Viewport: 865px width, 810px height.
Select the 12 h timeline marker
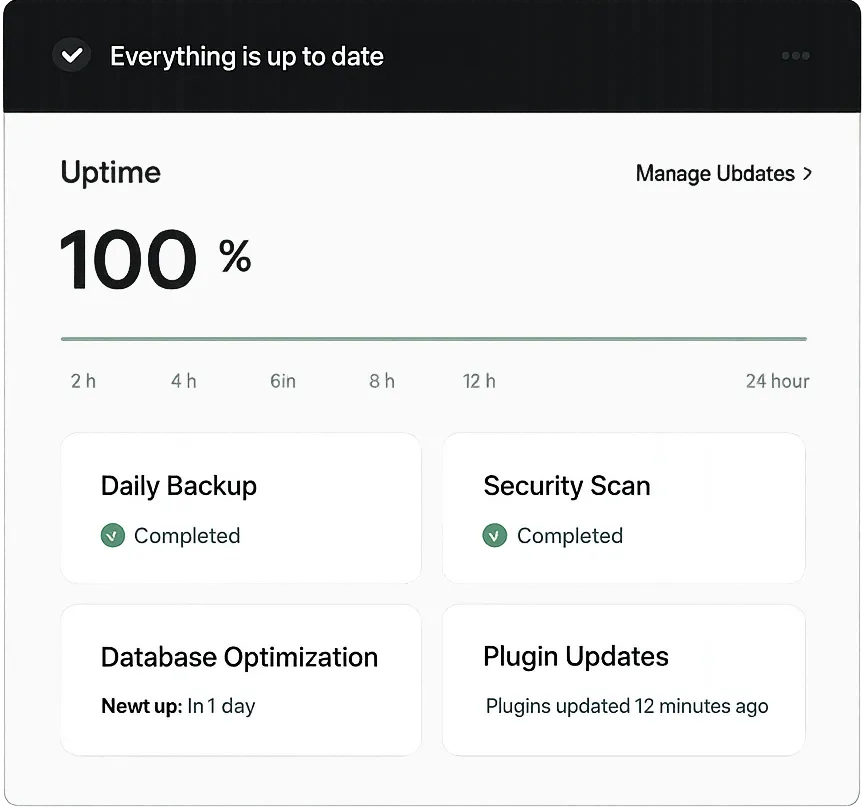(x=479, y=381)
